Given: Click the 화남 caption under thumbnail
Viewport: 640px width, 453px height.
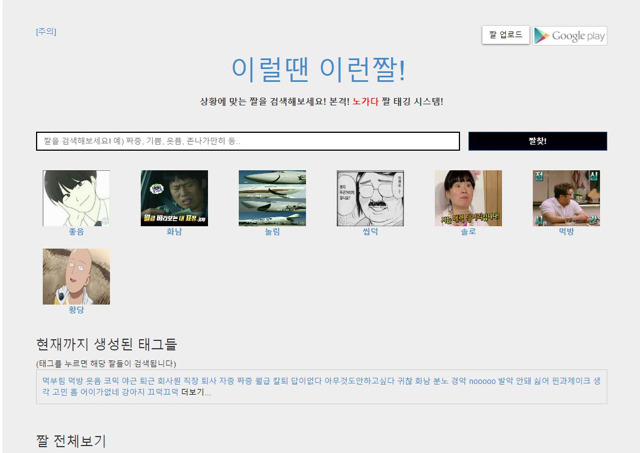Looking at the screenshot, I should click(174, 231).
